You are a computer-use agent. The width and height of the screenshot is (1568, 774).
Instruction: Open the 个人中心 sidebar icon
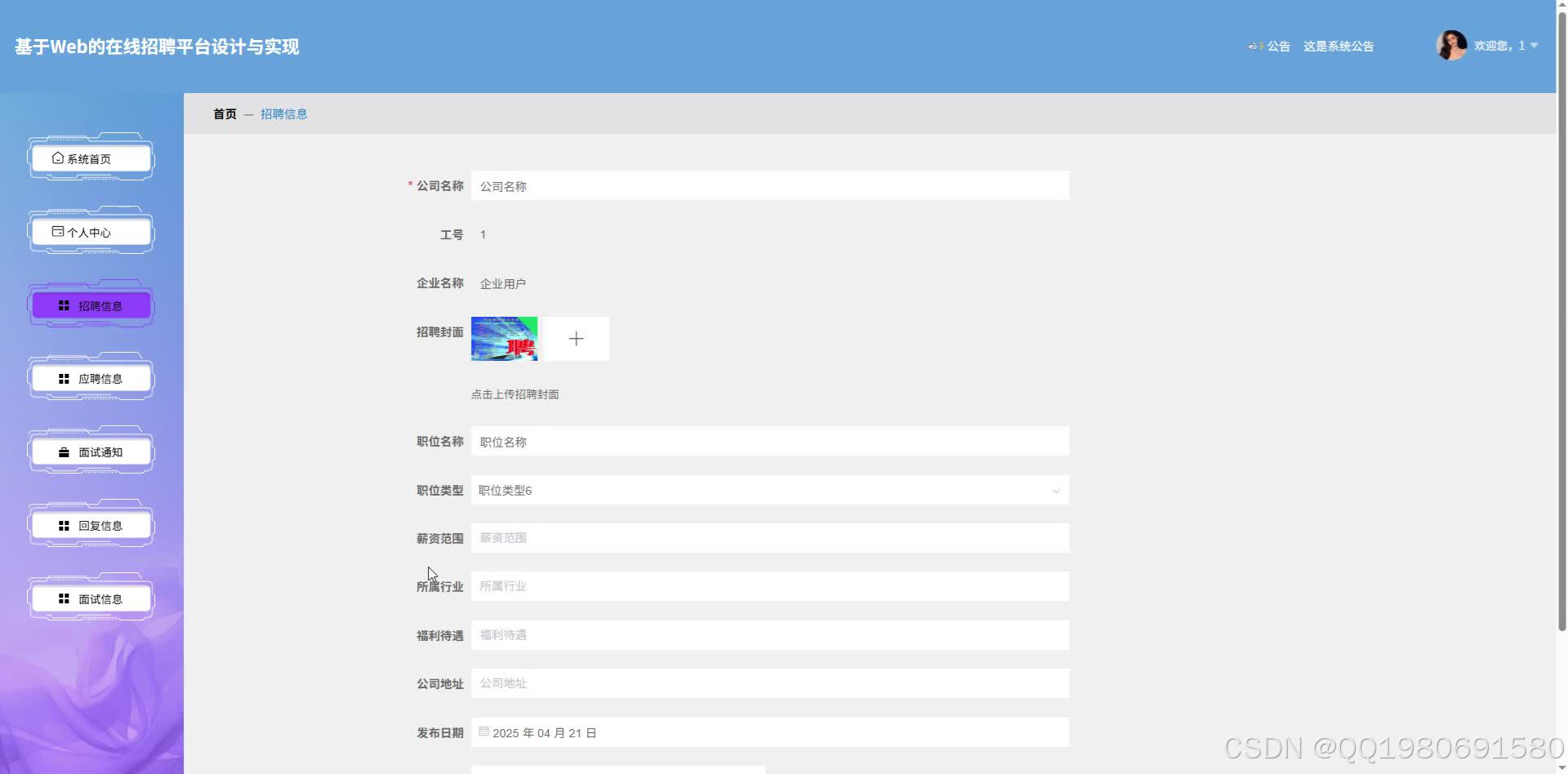pos(57,232)
